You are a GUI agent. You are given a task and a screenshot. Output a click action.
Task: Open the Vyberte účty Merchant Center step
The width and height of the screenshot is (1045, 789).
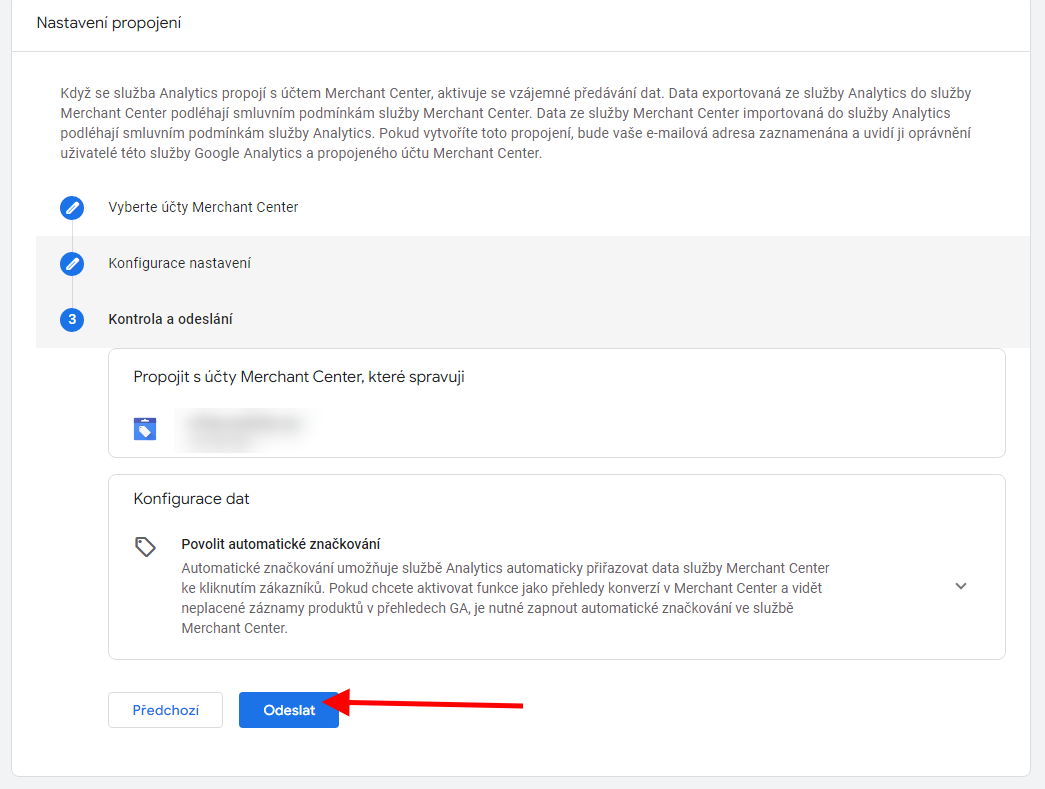pyautogui.click(x=203, y=207)
